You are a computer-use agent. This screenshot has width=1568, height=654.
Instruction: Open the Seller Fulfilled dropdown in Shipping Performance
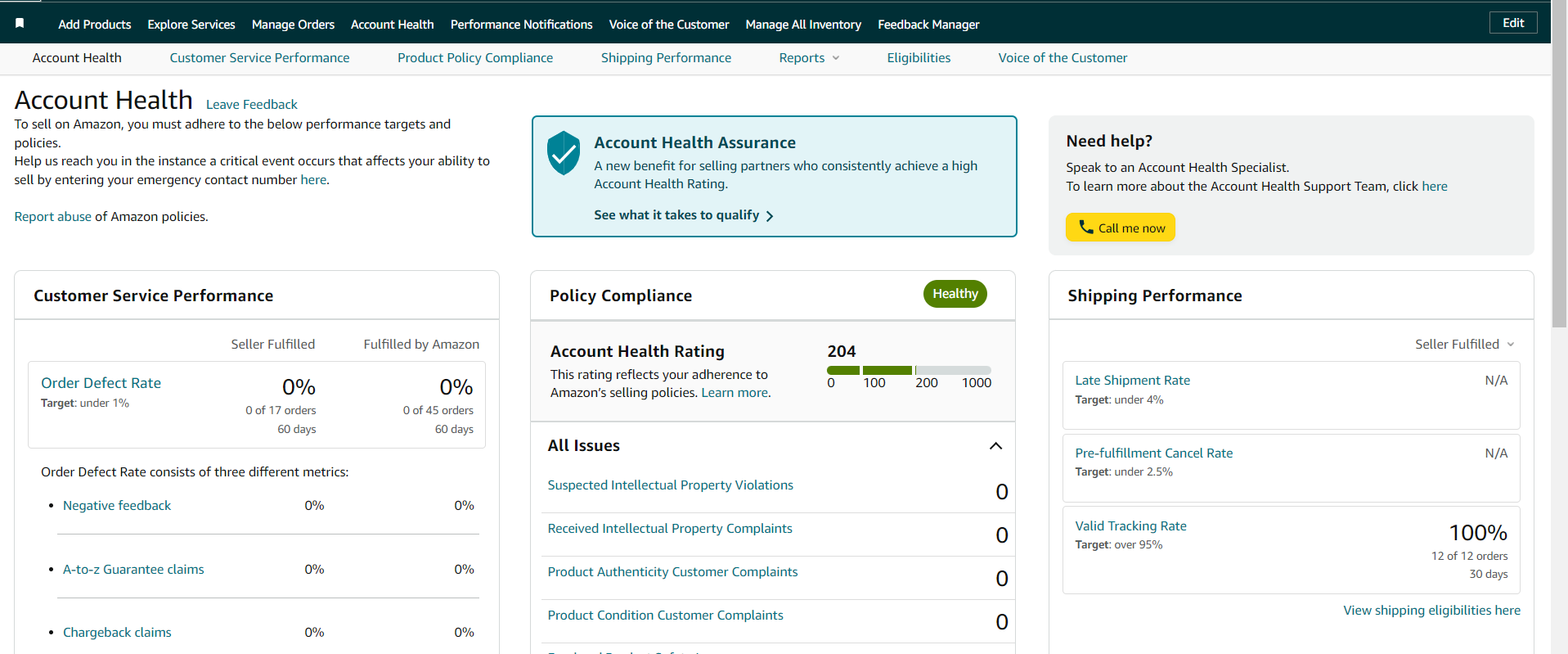tap(1465, 345)
